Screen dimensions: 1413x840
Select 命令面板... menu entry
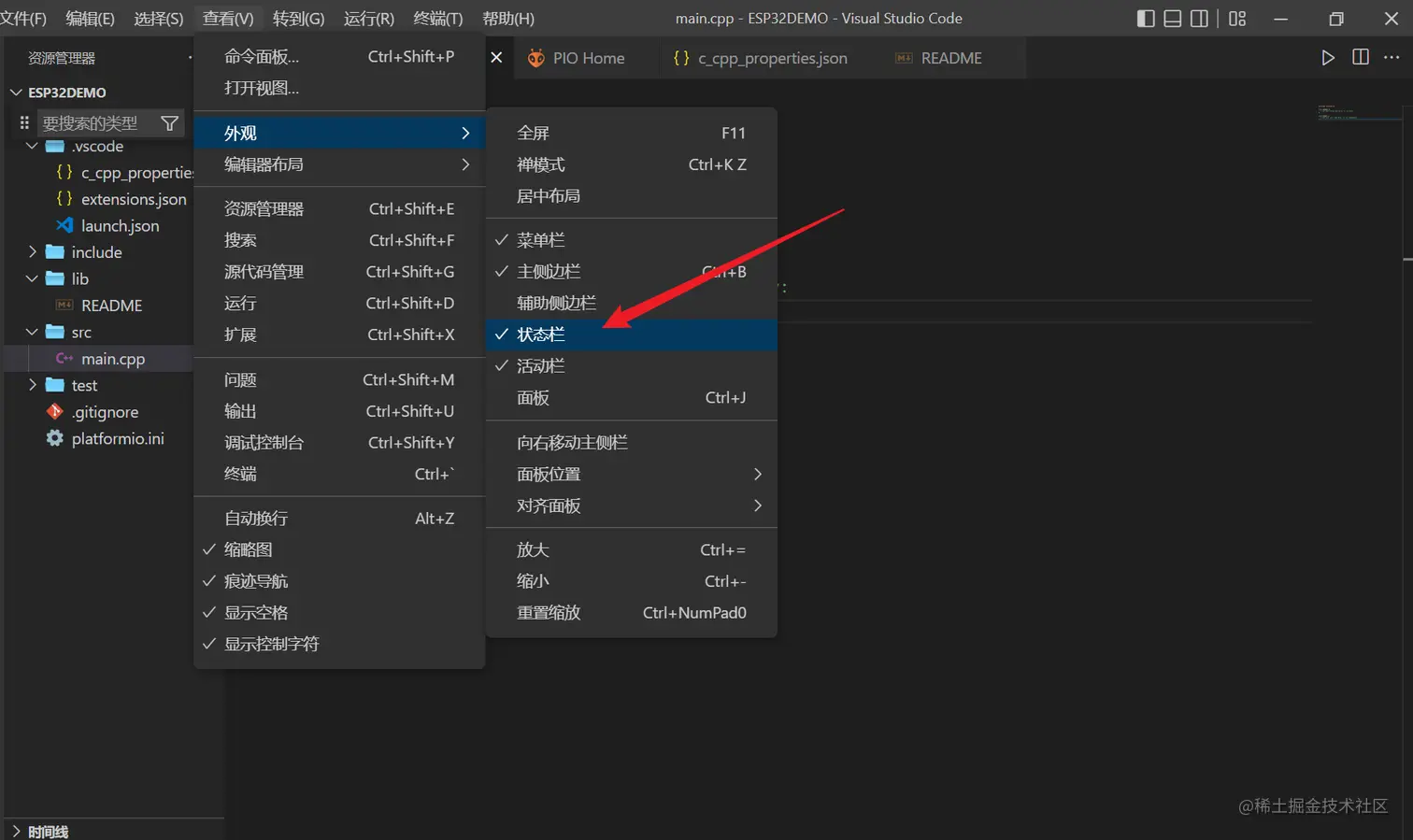click(339, 57)
